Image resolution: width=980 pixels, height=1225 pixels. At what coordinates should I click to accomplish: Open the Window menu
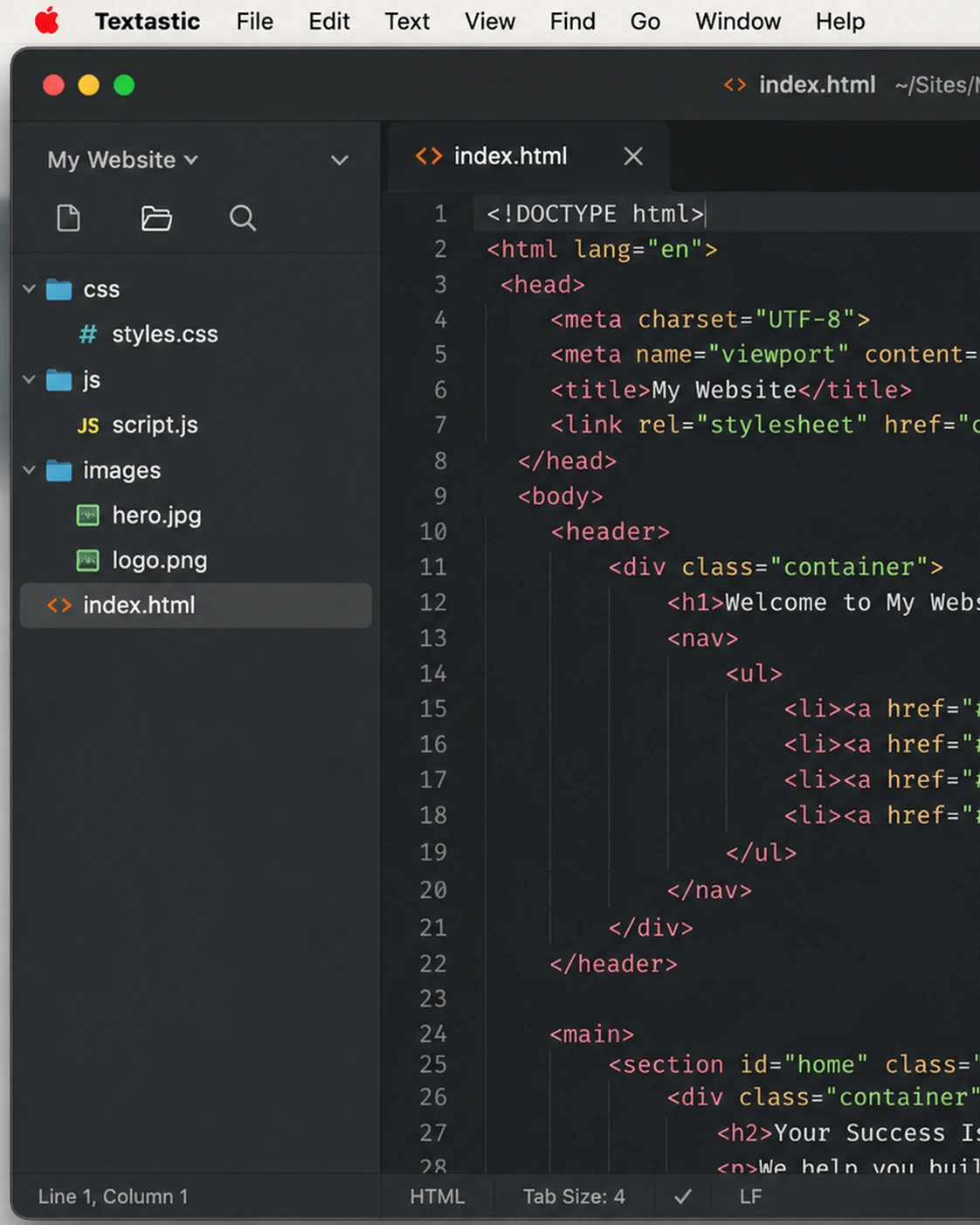click(x=737, y=21)
